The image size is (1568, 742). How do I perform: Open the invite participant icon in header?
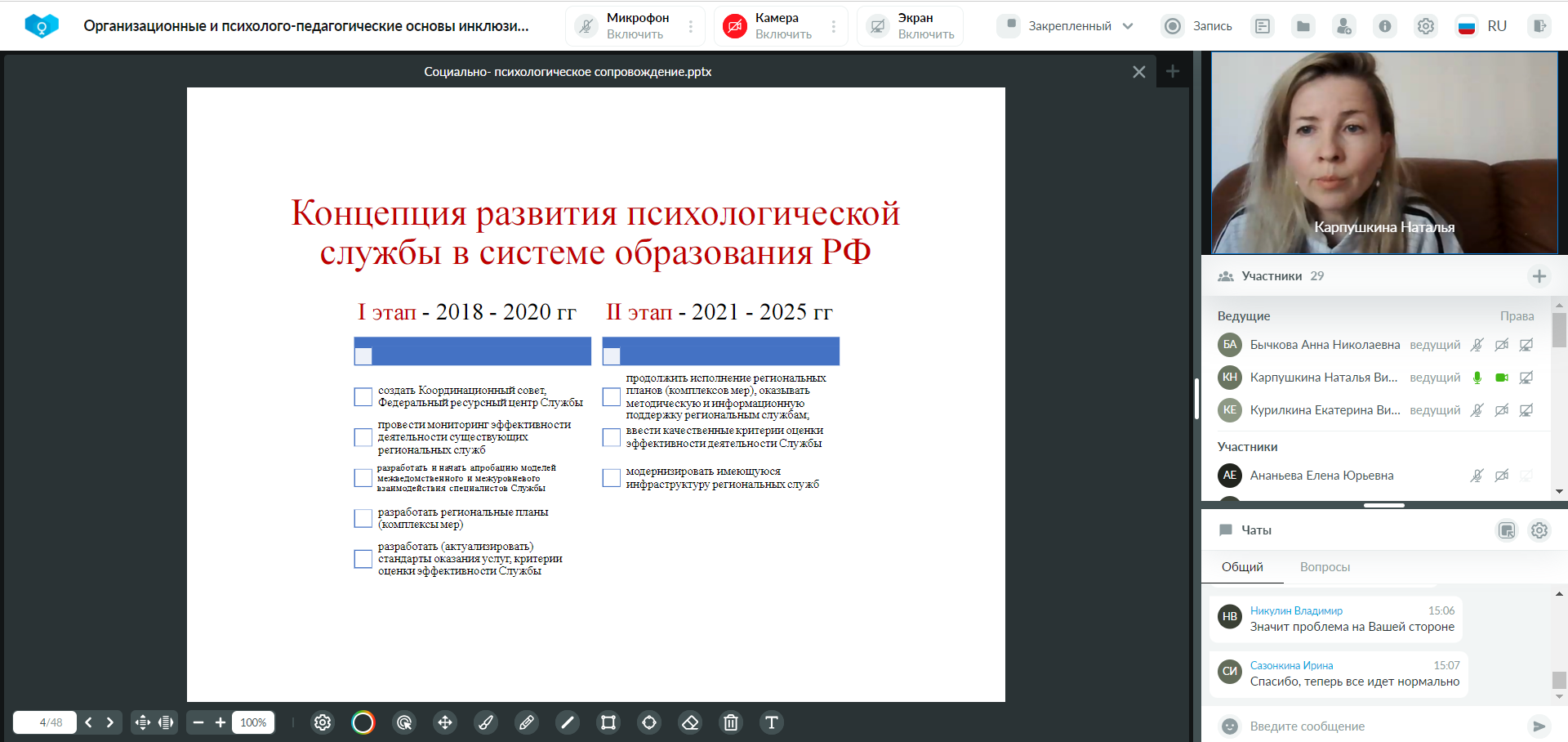pyautogui.click(x=1343, y=26)
